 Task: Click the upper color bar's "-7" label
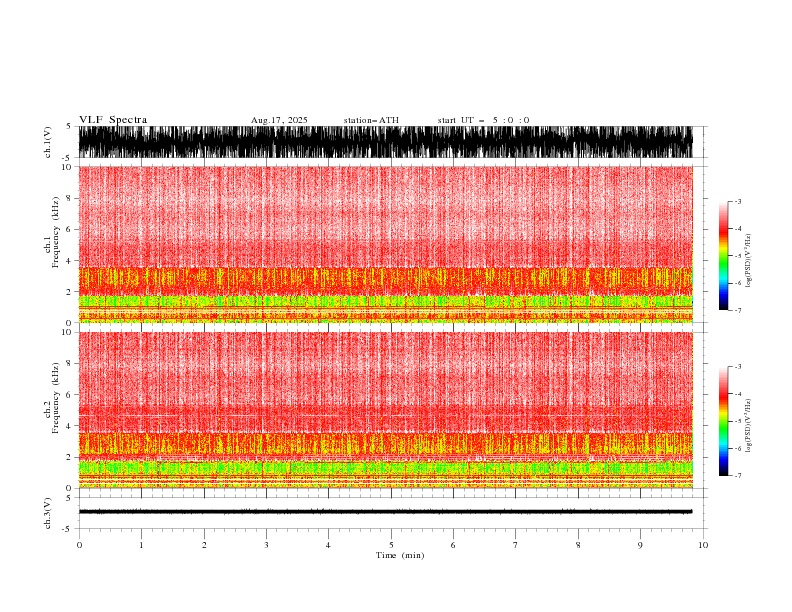[738, 310]
